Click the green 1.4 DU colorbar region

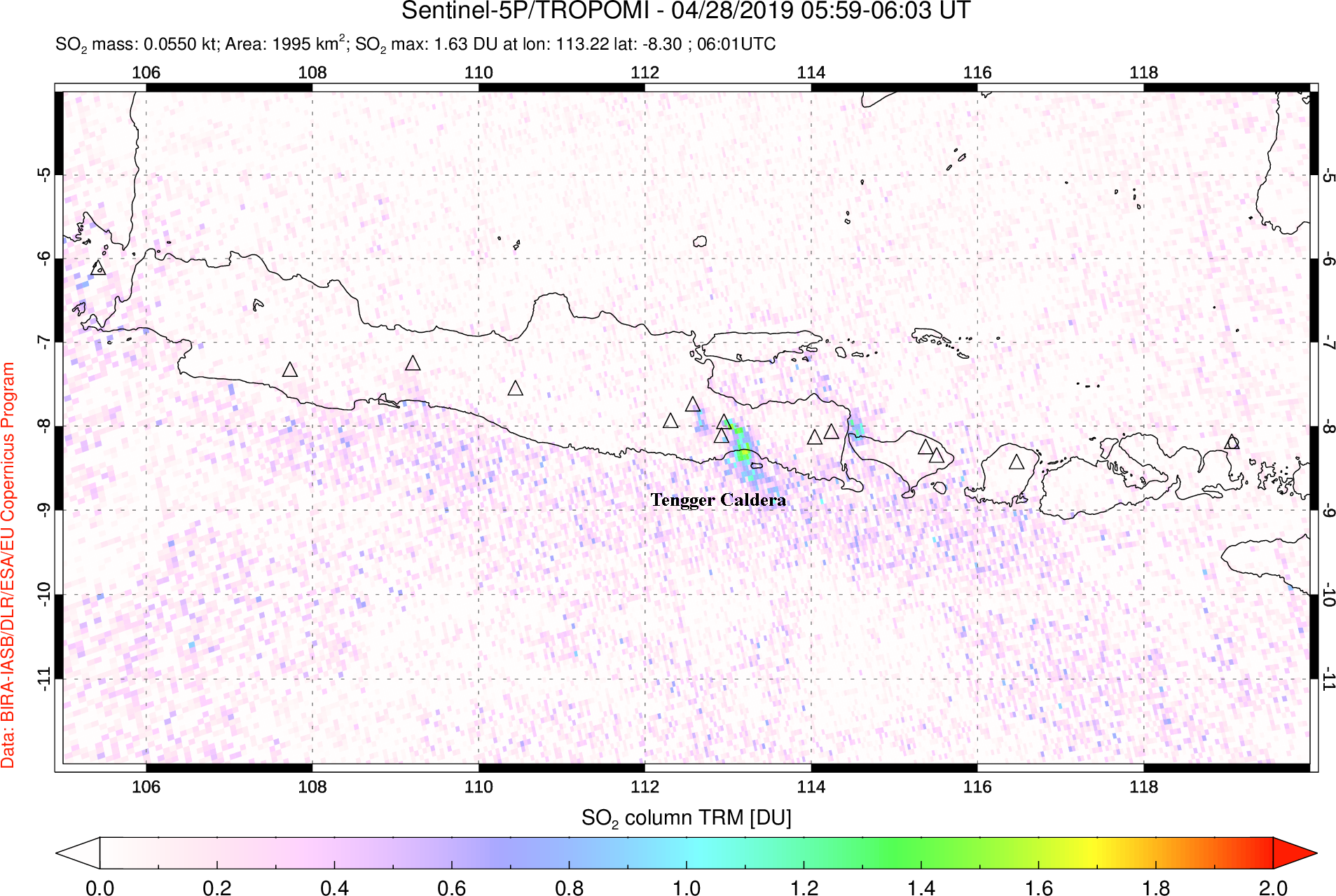click(x=921, y=853)
